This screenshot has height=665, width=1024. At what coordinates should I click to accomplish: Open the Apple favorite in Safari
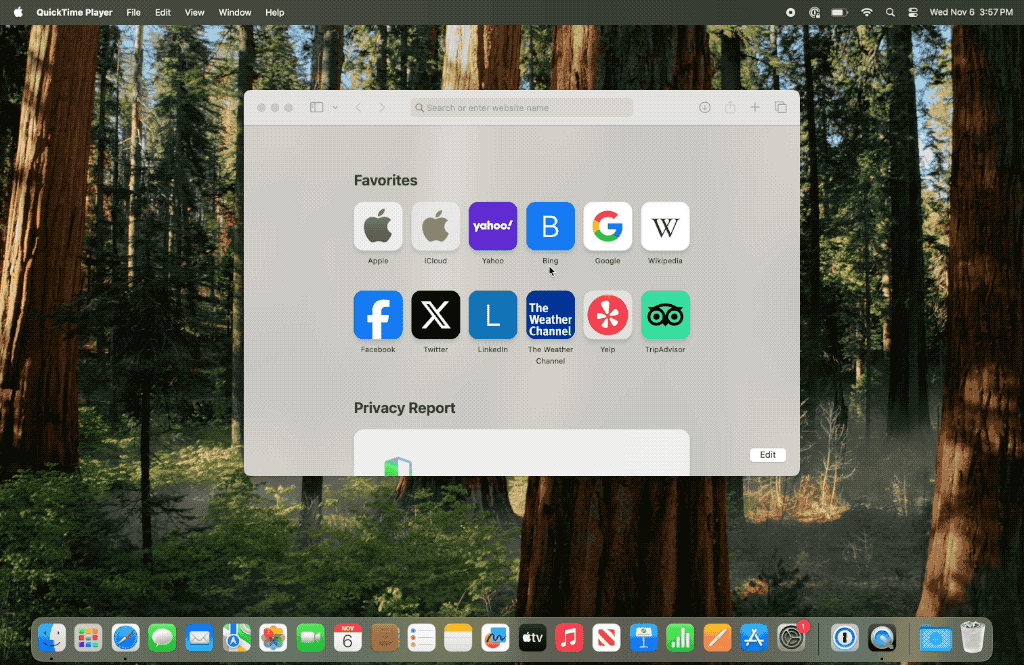[378, 226]
